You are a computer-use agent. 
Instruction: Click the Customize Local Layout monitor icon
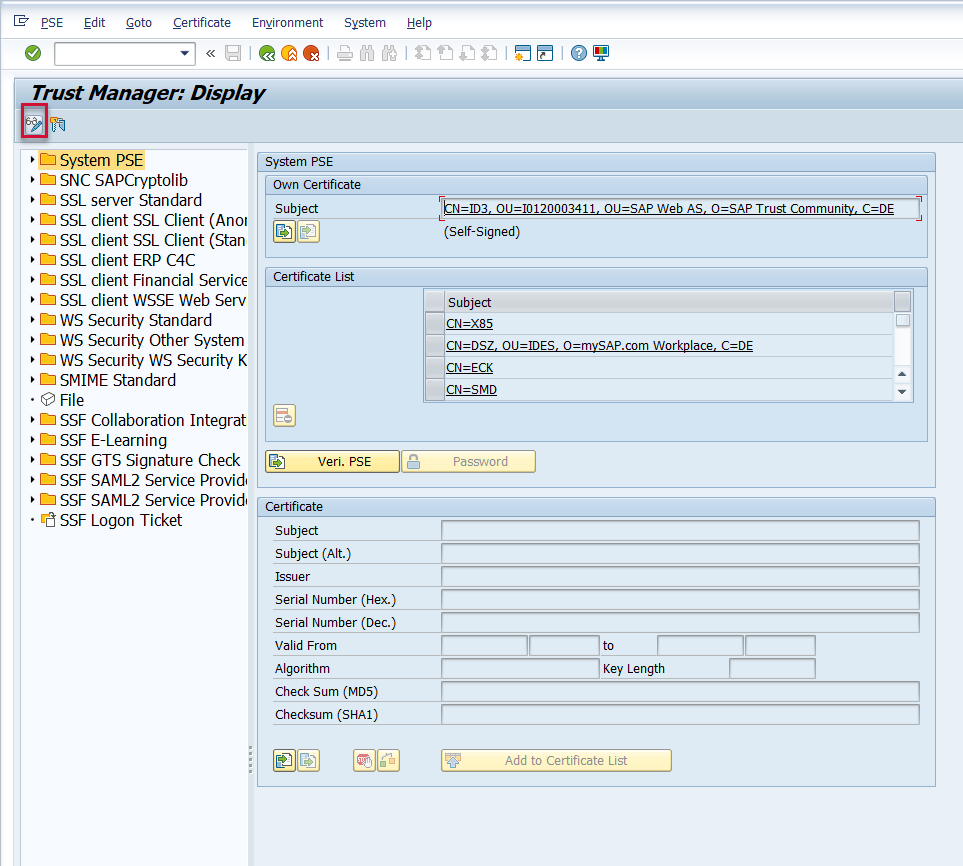point(601,53)
